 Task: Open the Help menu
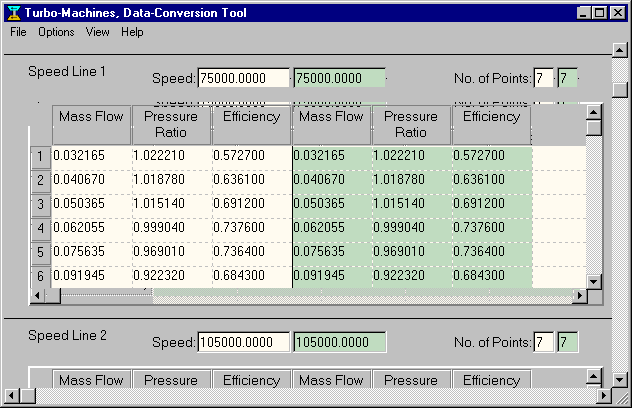pos(132,32)
